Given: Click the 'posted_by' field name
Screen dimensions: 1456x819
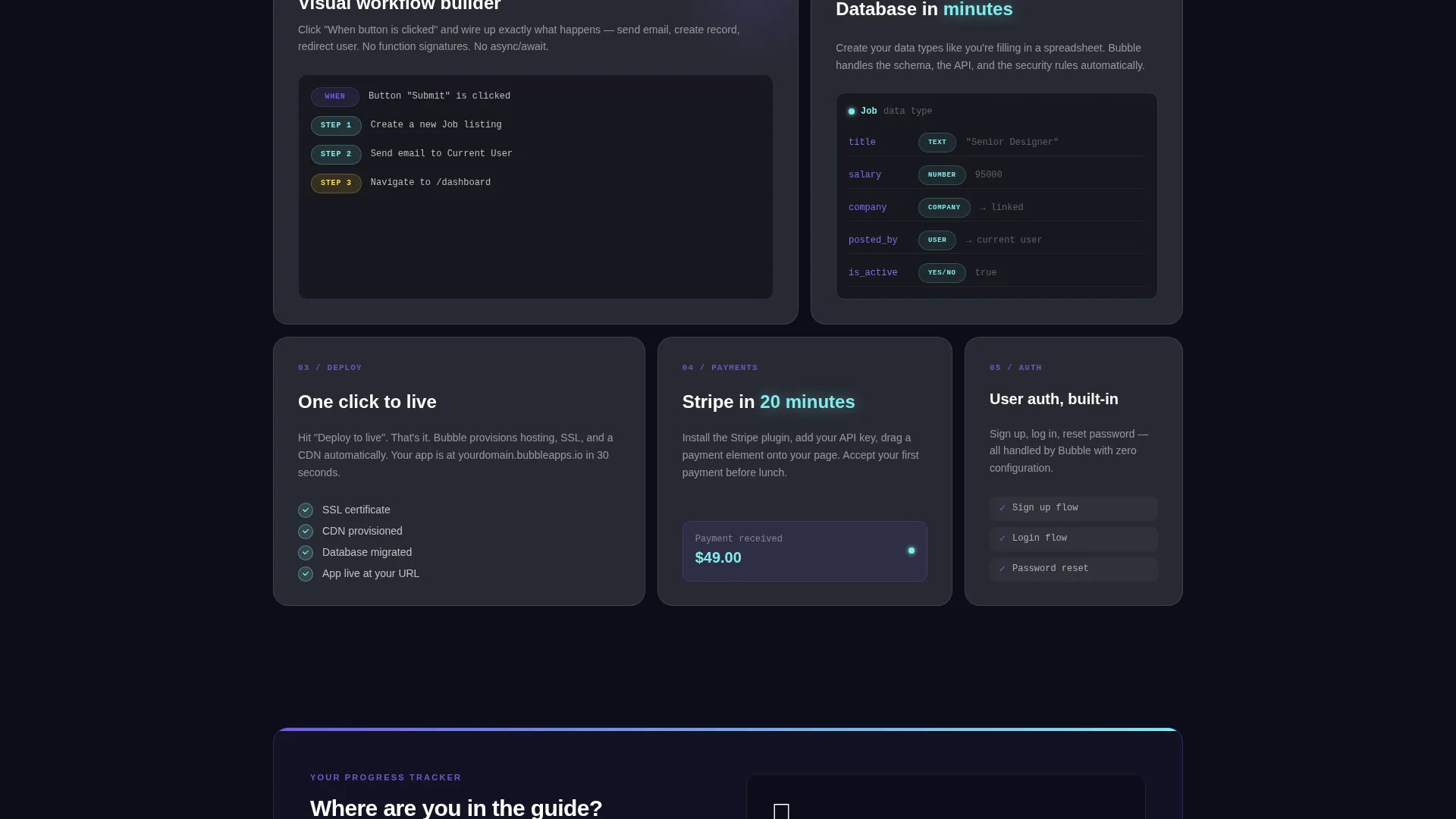Looking at the screenshot, I should [x=873, y=240].
